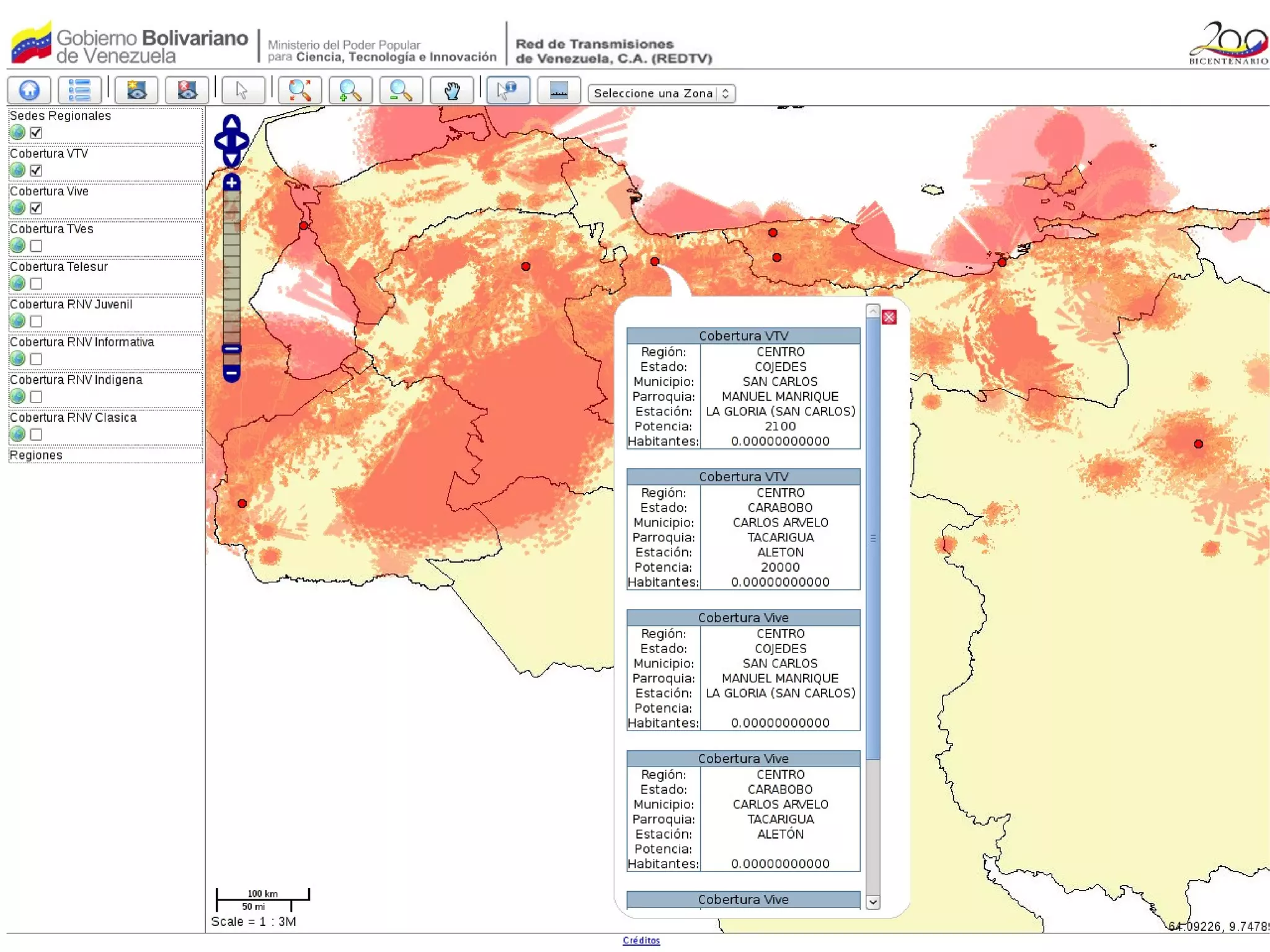Close the coverage info popup
Viewport: 1270px width, 952px height.
point(889,318)
